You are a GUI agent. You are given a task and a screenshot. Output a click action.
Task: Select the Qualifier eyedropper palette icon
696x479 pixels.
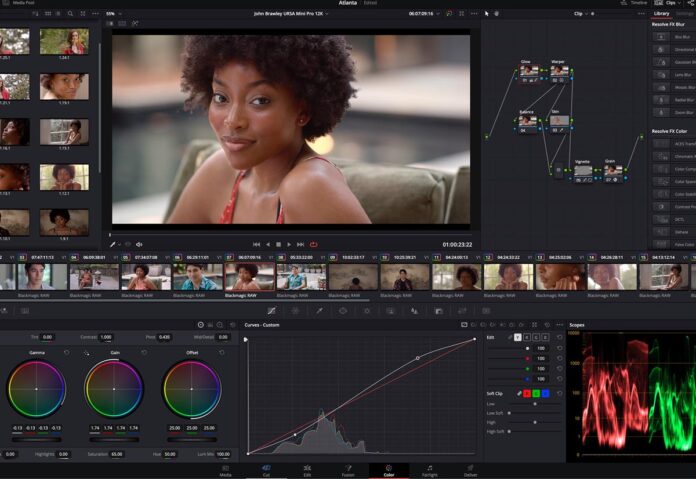(x=319, y=311)
